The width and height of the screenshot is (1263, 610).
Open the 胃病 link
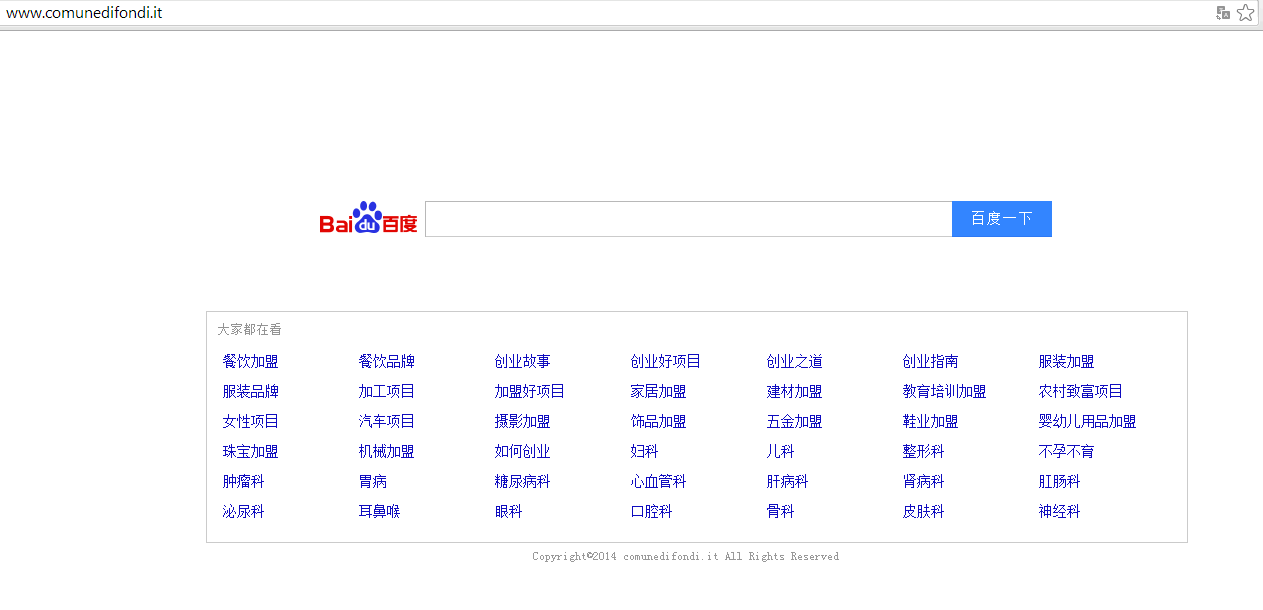tap(373, 482)
